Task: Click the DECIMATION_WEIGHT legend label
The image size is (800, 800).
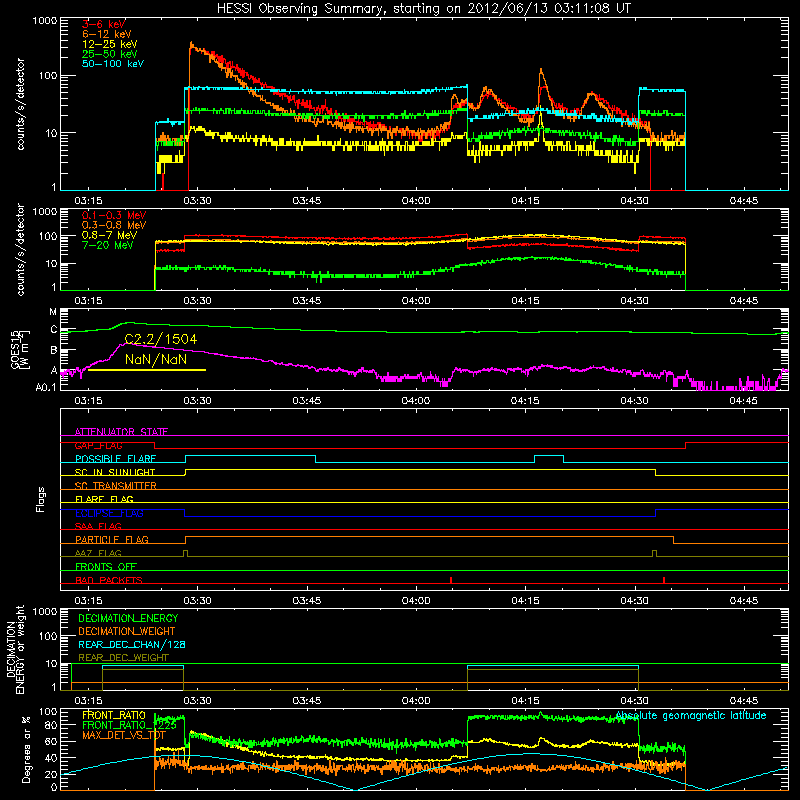Action: (x=127, y=631)
